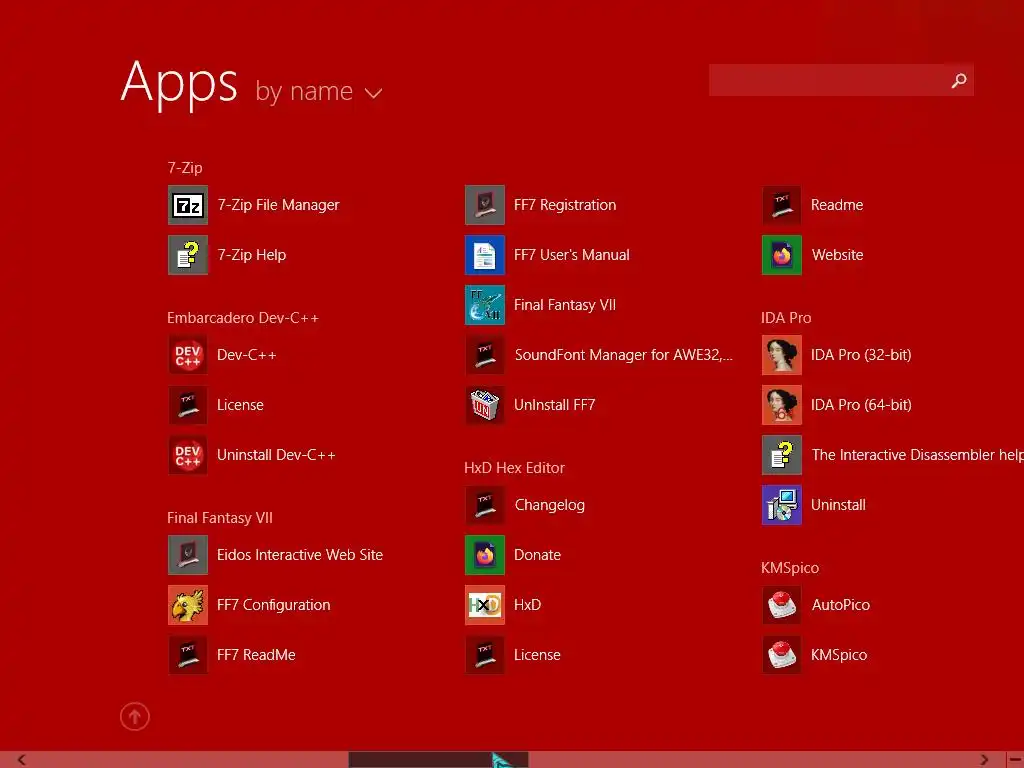Open the 'by name' sort dropdown
The height and width of the screenshot is (768, 1024).
tap(318, 91)
